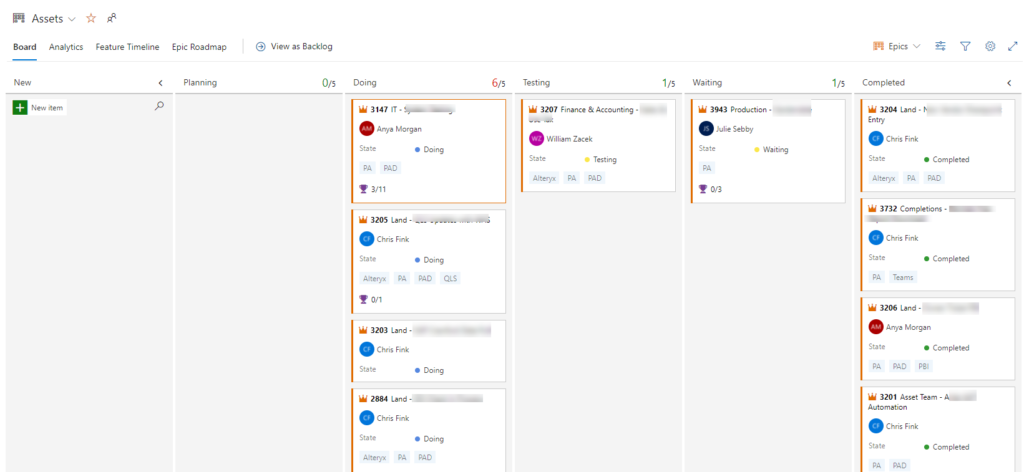
Task: Open the Feature Timeline tab
Action: pos(127,47)
